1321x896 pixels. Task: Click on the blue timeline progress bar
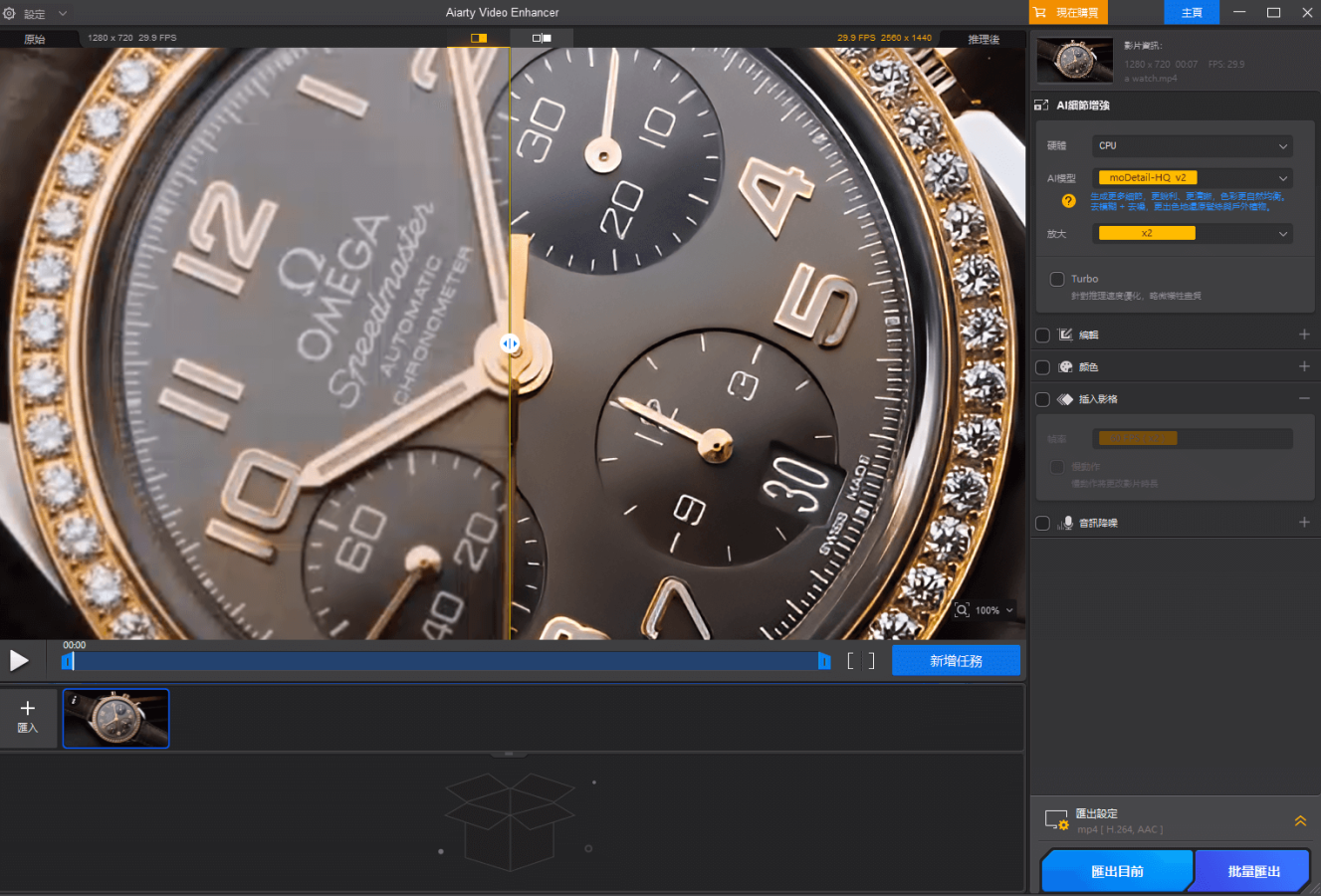tap(448, 661)
